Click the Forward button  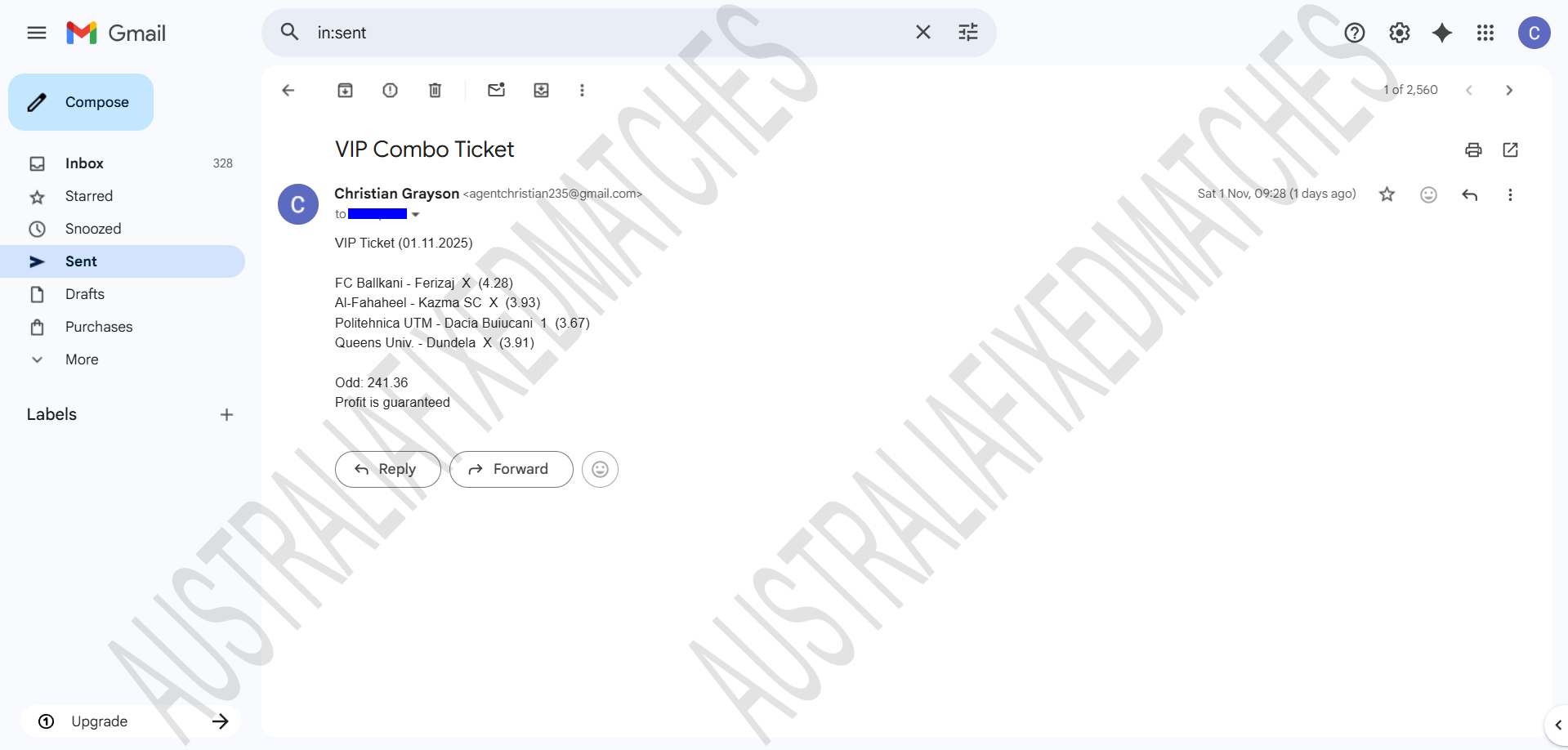511,469
